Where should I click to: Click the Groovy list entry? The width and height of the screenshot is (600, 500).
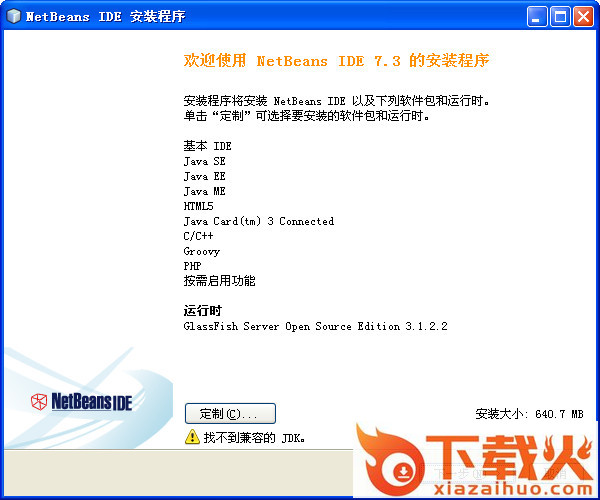202,251
